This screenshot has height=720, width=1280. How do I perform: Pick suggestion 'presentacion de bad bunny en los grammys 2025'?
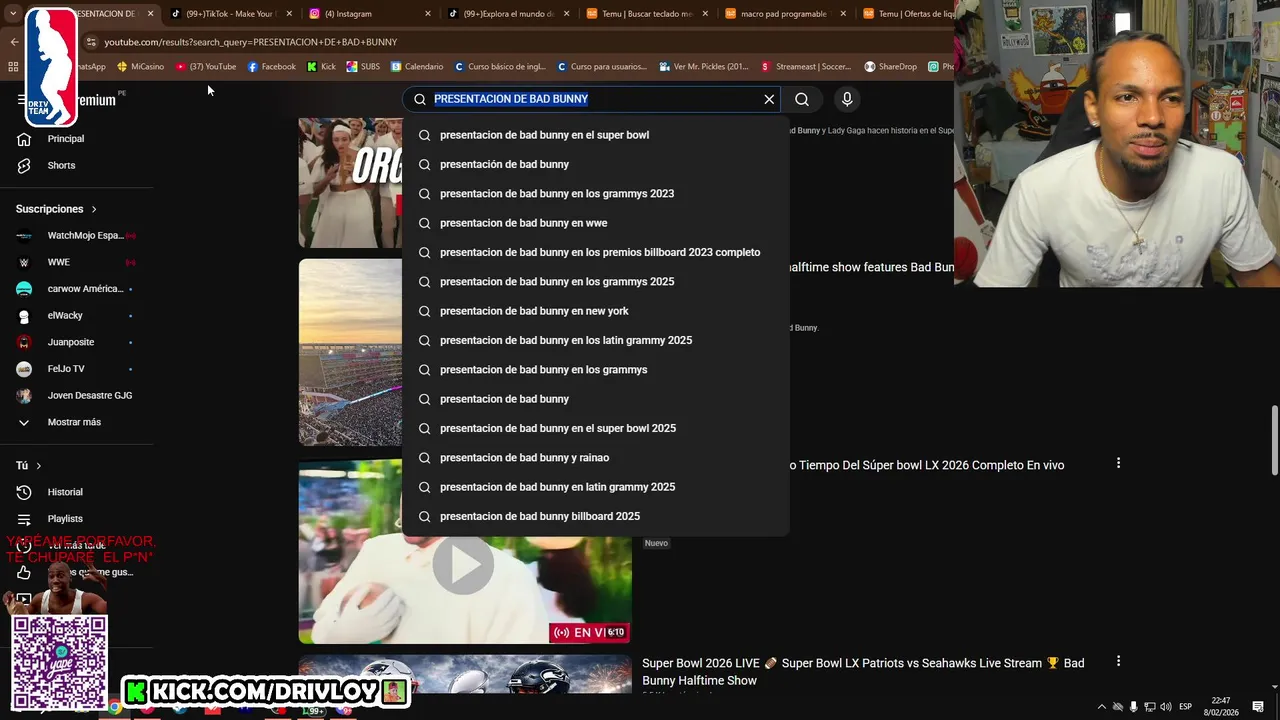click(x=596, y=282)
